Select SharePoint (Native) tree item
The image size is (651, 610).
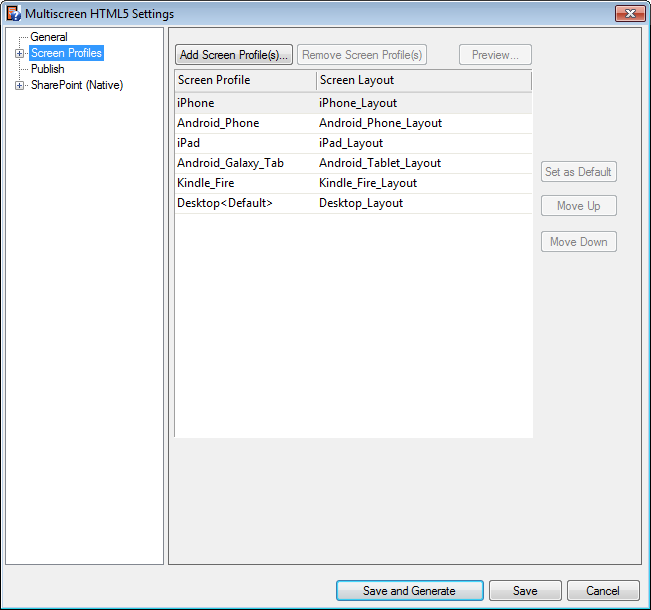pyautogui.click(x=77, y=85)
